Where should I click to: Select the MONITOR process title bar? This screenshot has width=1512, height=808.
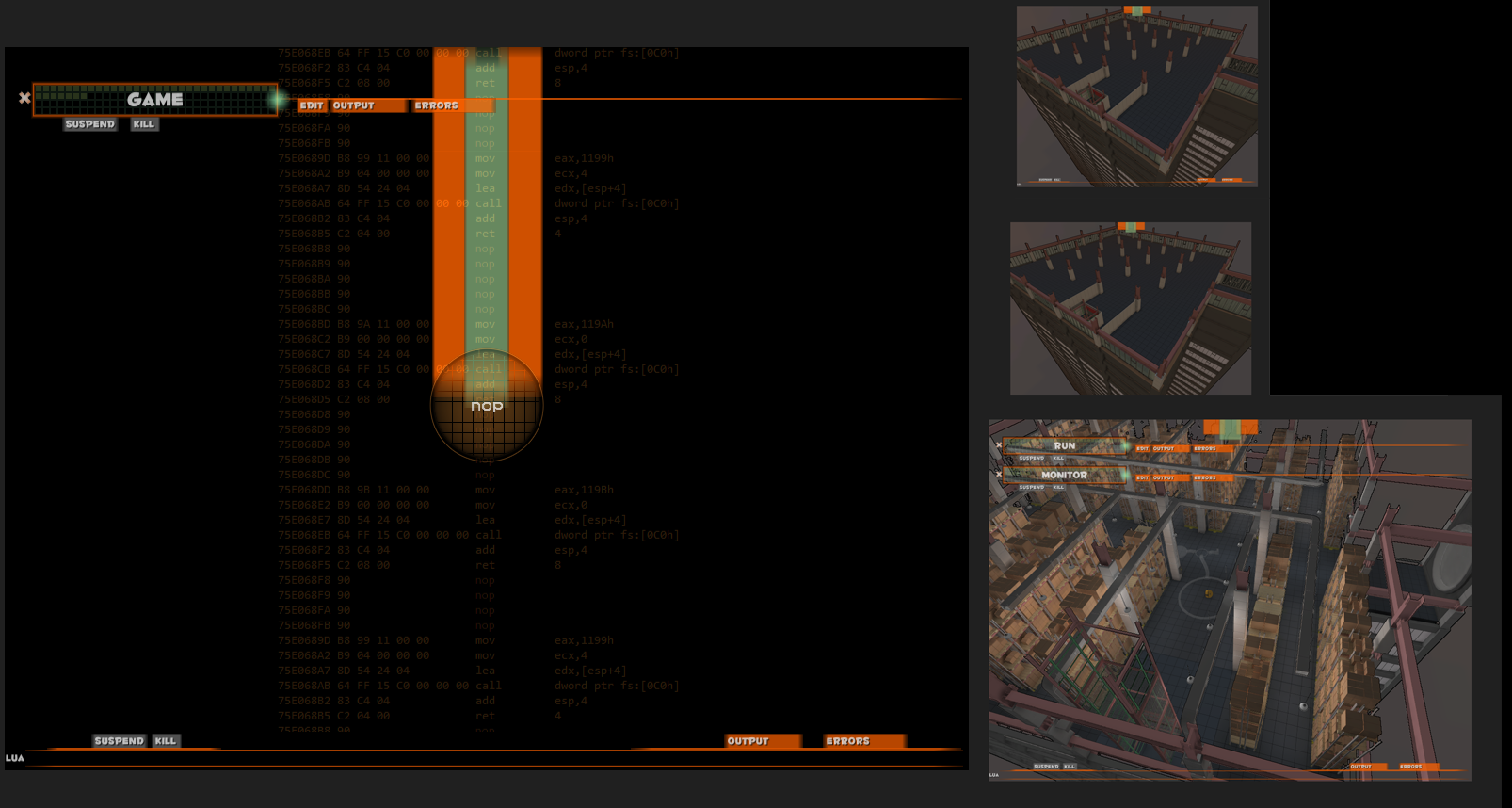pos(1064,476)
